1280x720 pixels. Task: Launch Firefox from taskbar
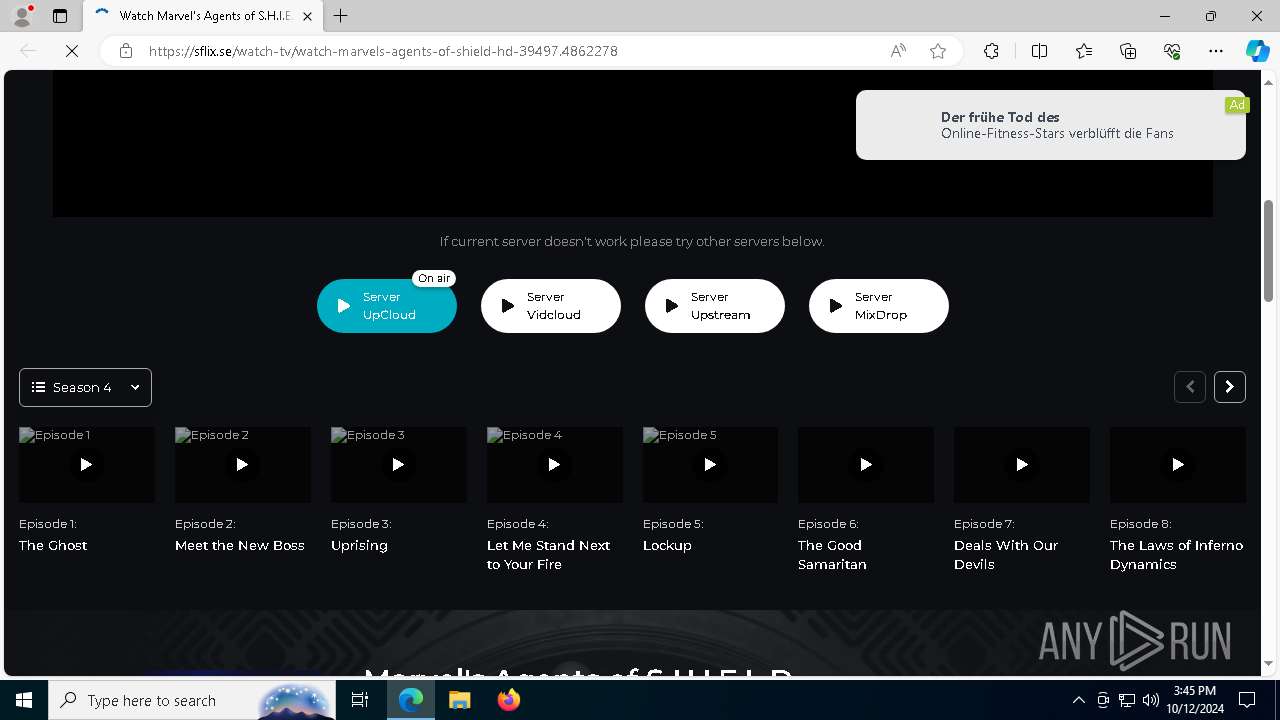click(508, 700)
